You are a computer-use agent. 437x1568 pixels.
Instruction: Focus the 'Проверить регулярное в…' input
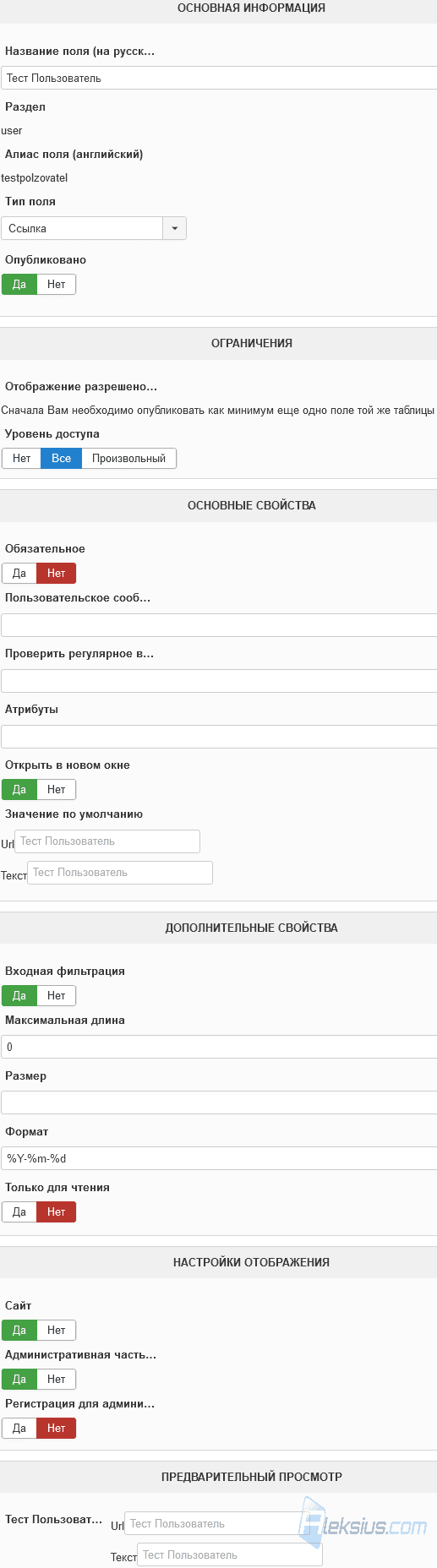pyautogui.click(x=219, y=681)
